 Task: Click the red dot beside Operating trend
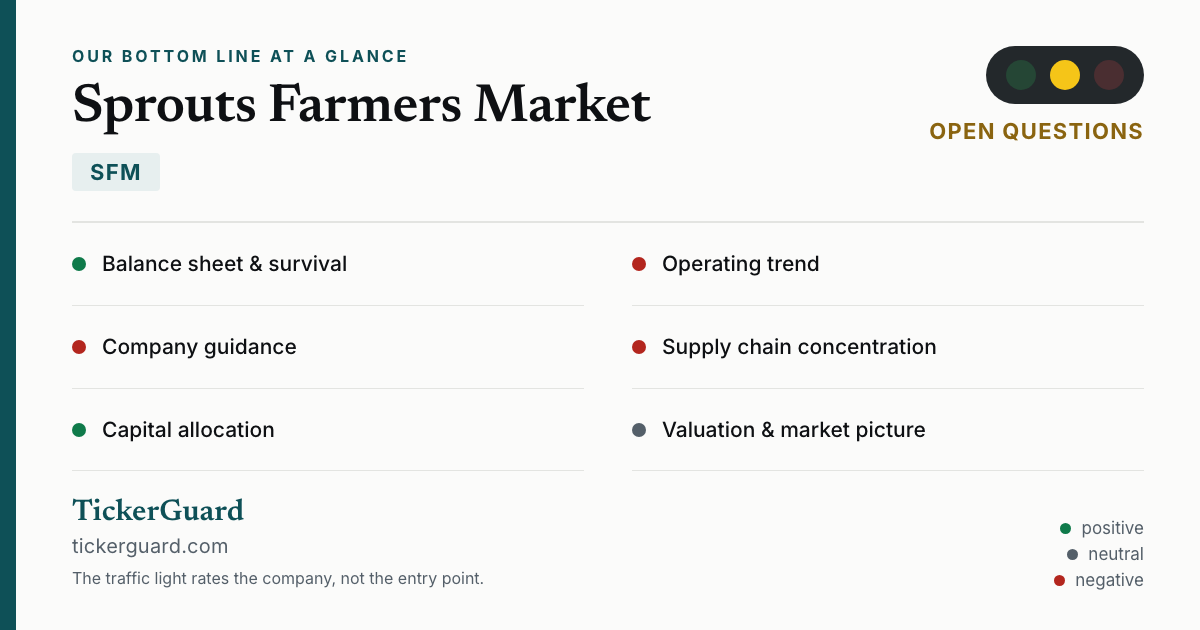[639, 264]
